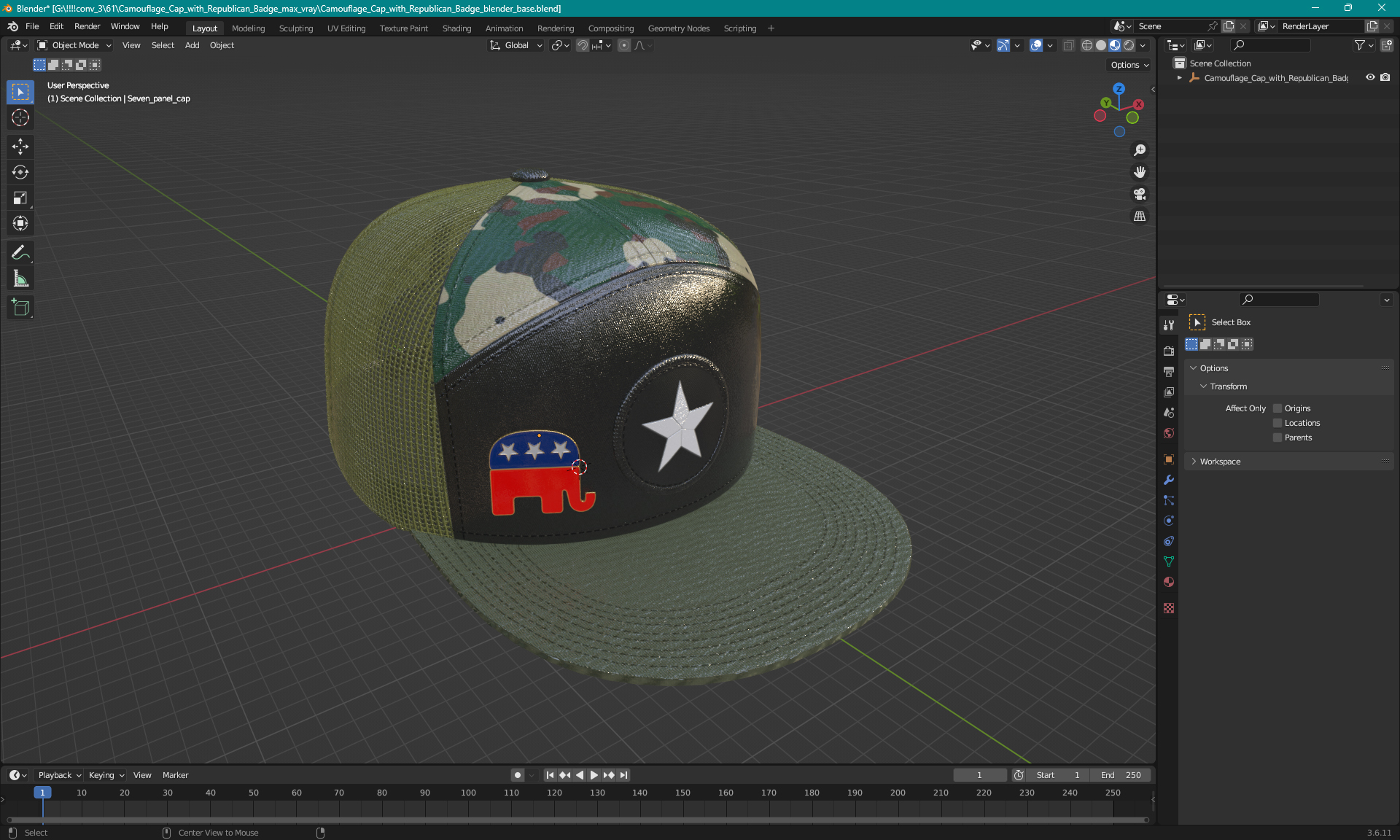Click the timeline horizontal scrollbar
This screenshot has height=840, width=1400.
pos(576,820)
